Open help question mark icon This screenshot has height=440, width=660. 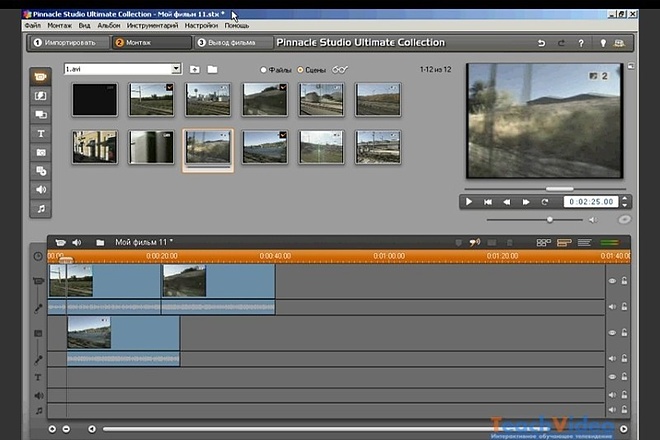(581, 43)
